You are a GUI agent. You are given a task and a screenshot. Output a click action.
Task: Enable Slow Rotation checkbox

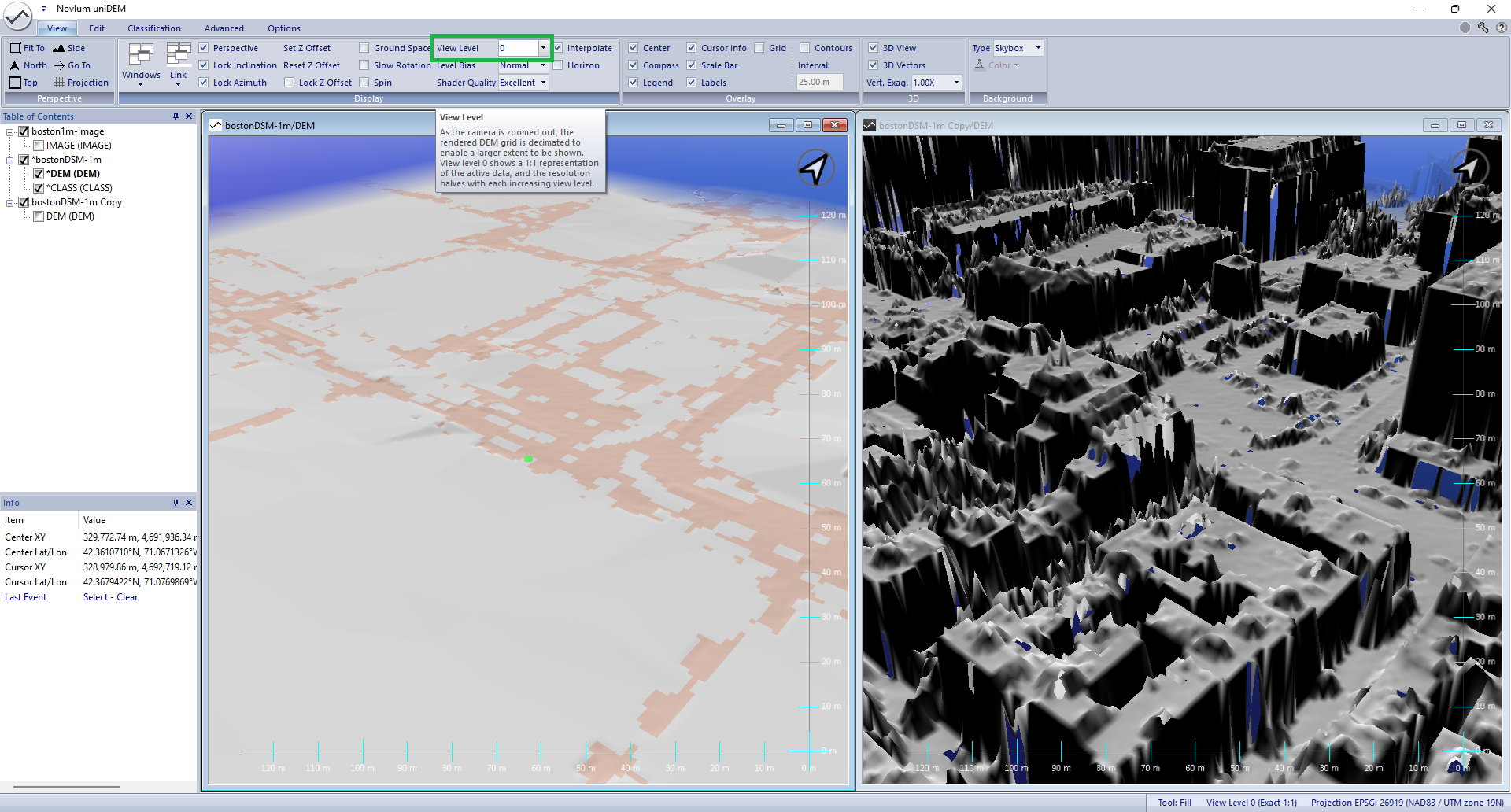click(x=364, y=65)
